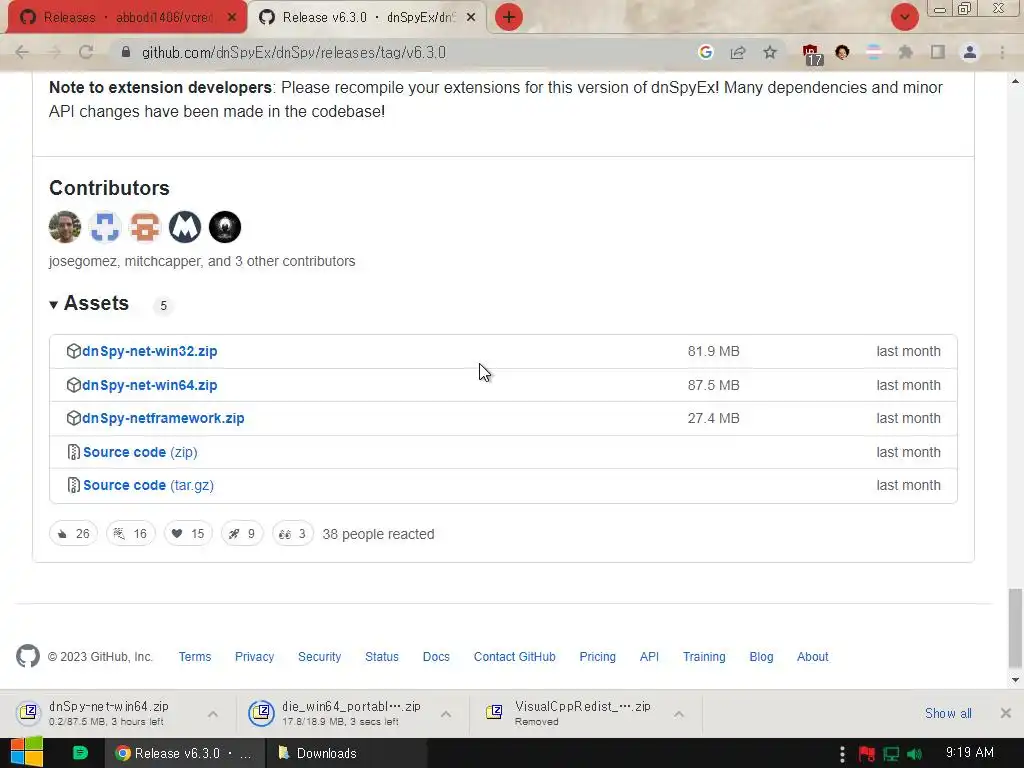Open the Status footer link
Screen dimensions: 1024x768
pos(381,656)
